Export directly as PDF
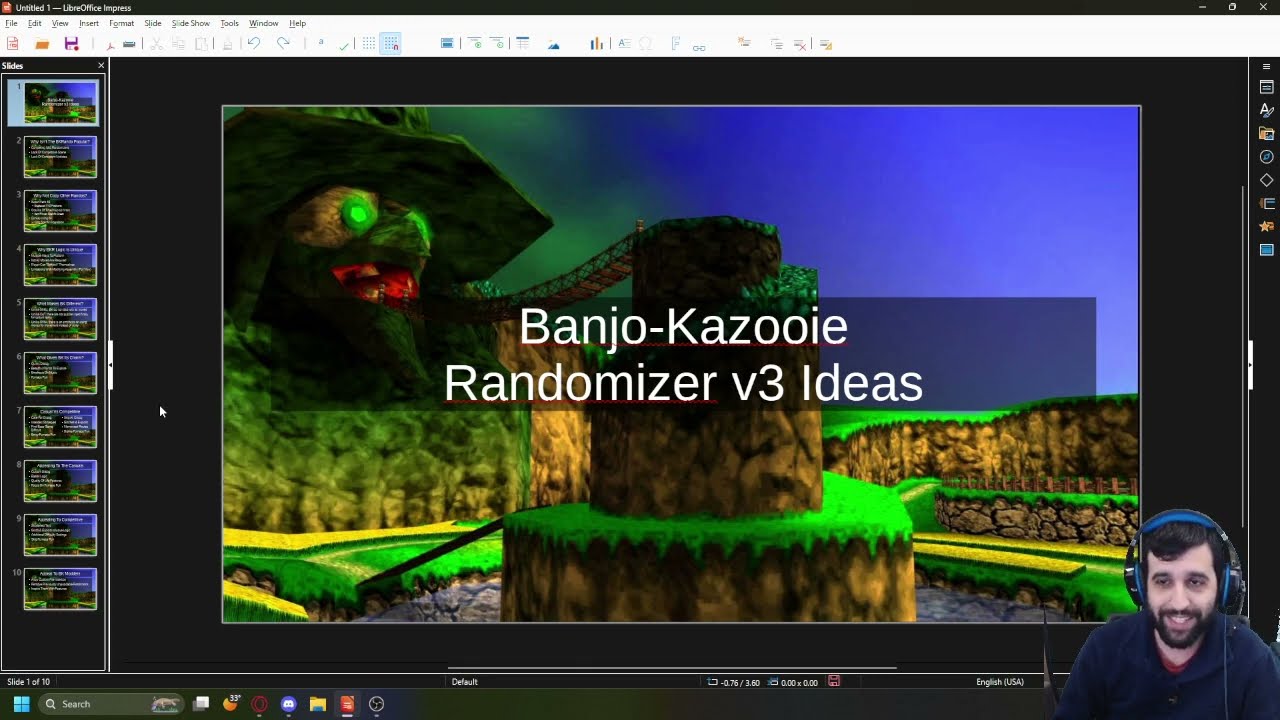Viewport: 1280px width, 720px height. tap(110, 44)
